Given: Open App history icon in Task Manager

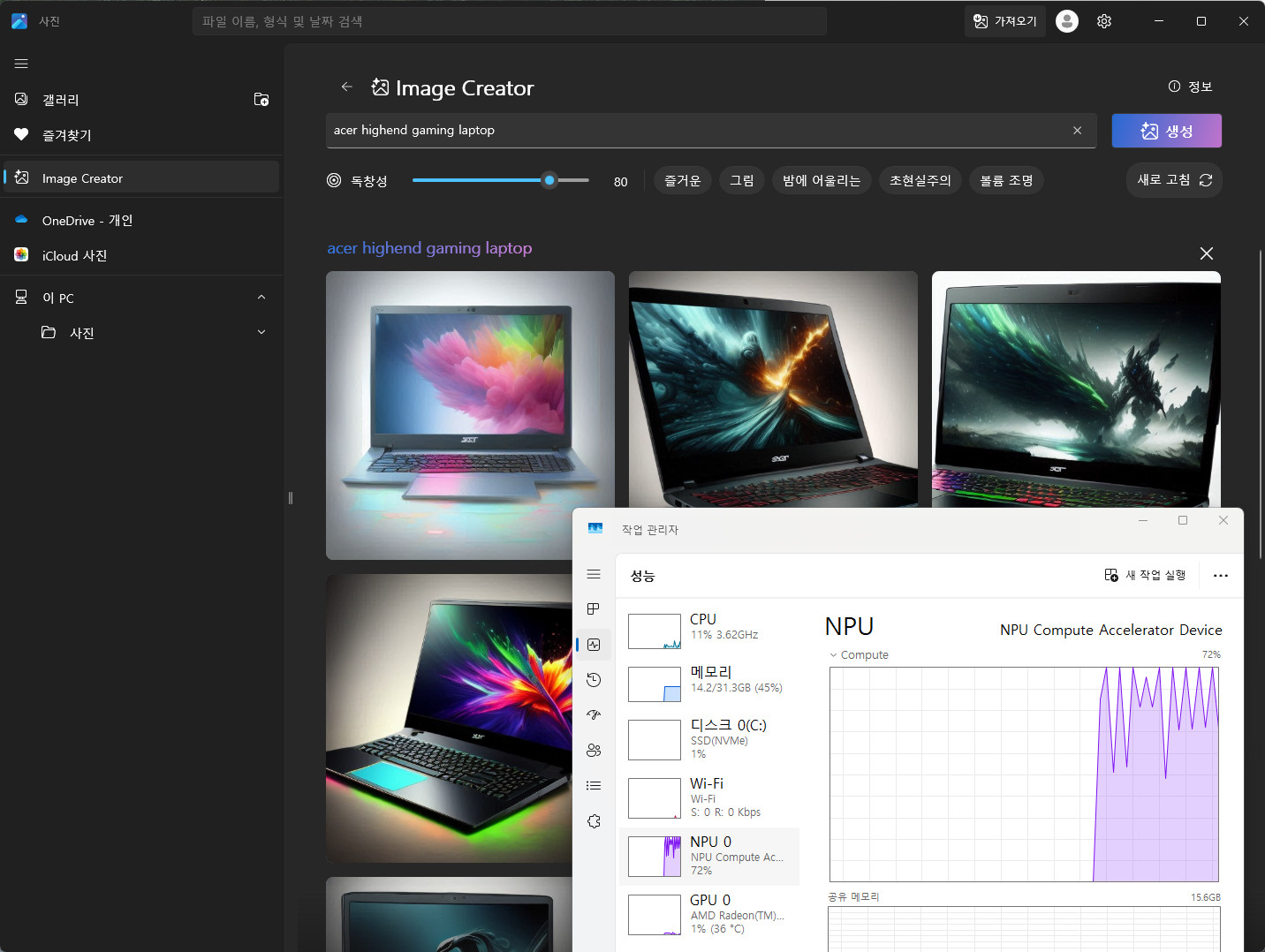Looking at the screenshot, I should pos(594,680).
